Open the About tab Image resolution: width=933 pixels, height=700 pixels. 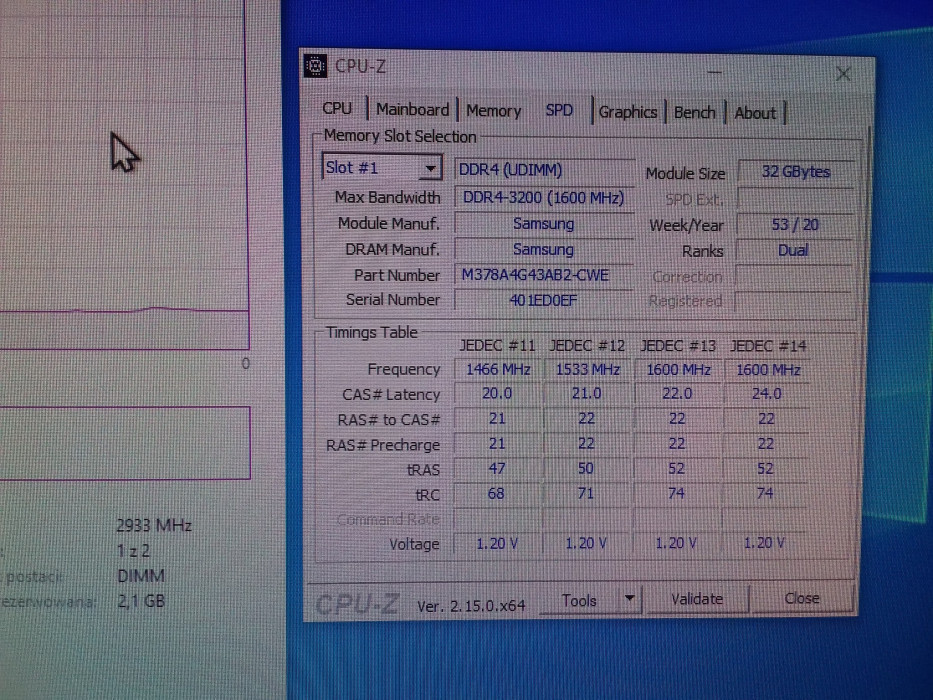(x=755, y=113)
